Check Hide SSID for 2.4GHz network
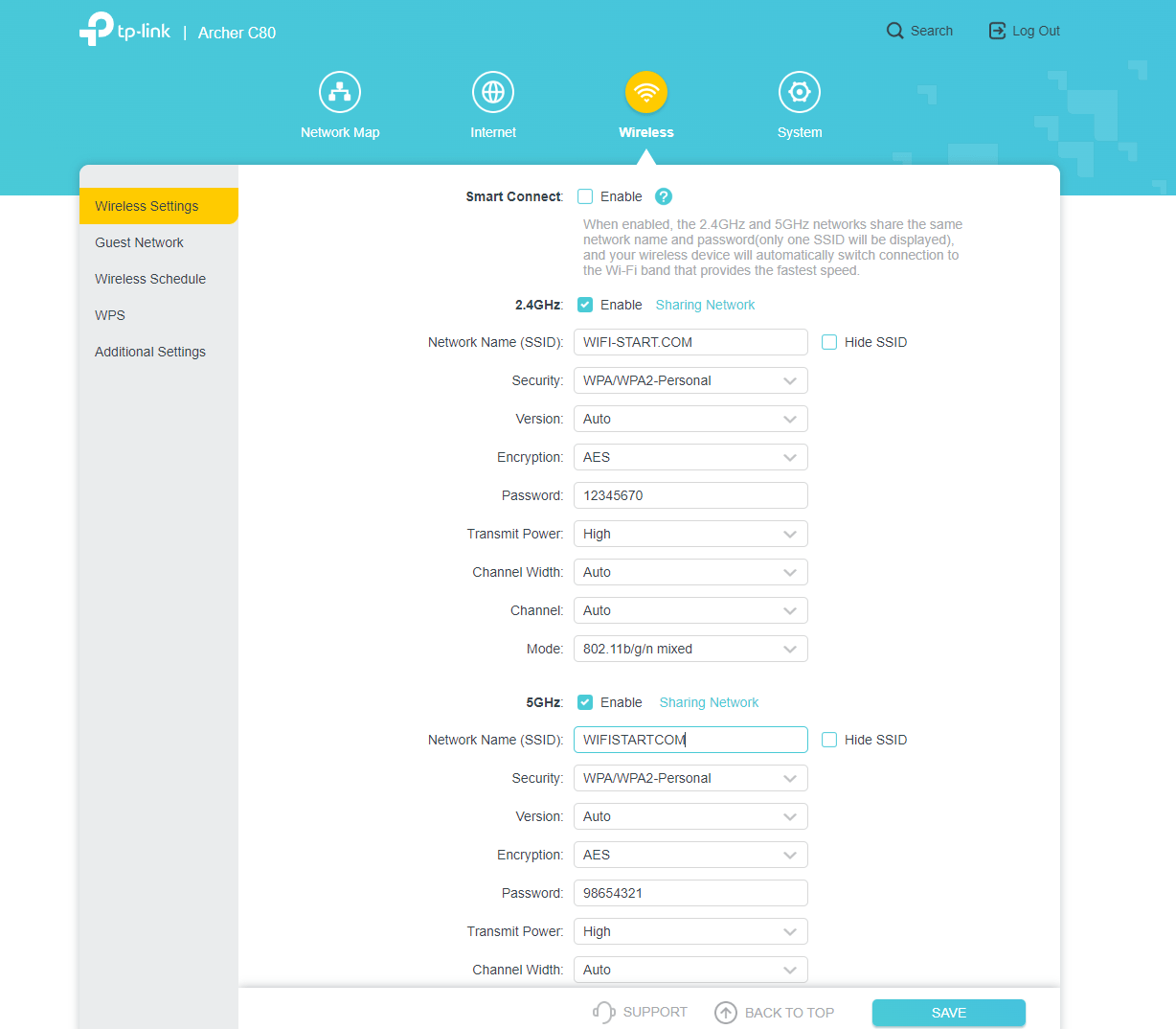Viewport: 1176px width, 1029px height. coord(829,342)
